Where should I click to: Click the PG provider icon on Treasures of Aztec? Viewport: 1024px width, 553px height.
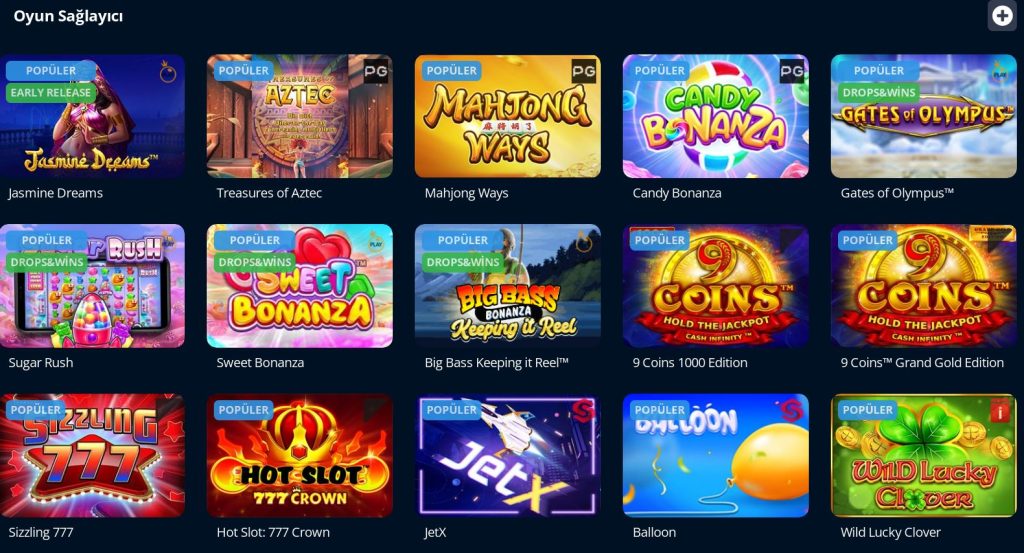coord(376,71)
